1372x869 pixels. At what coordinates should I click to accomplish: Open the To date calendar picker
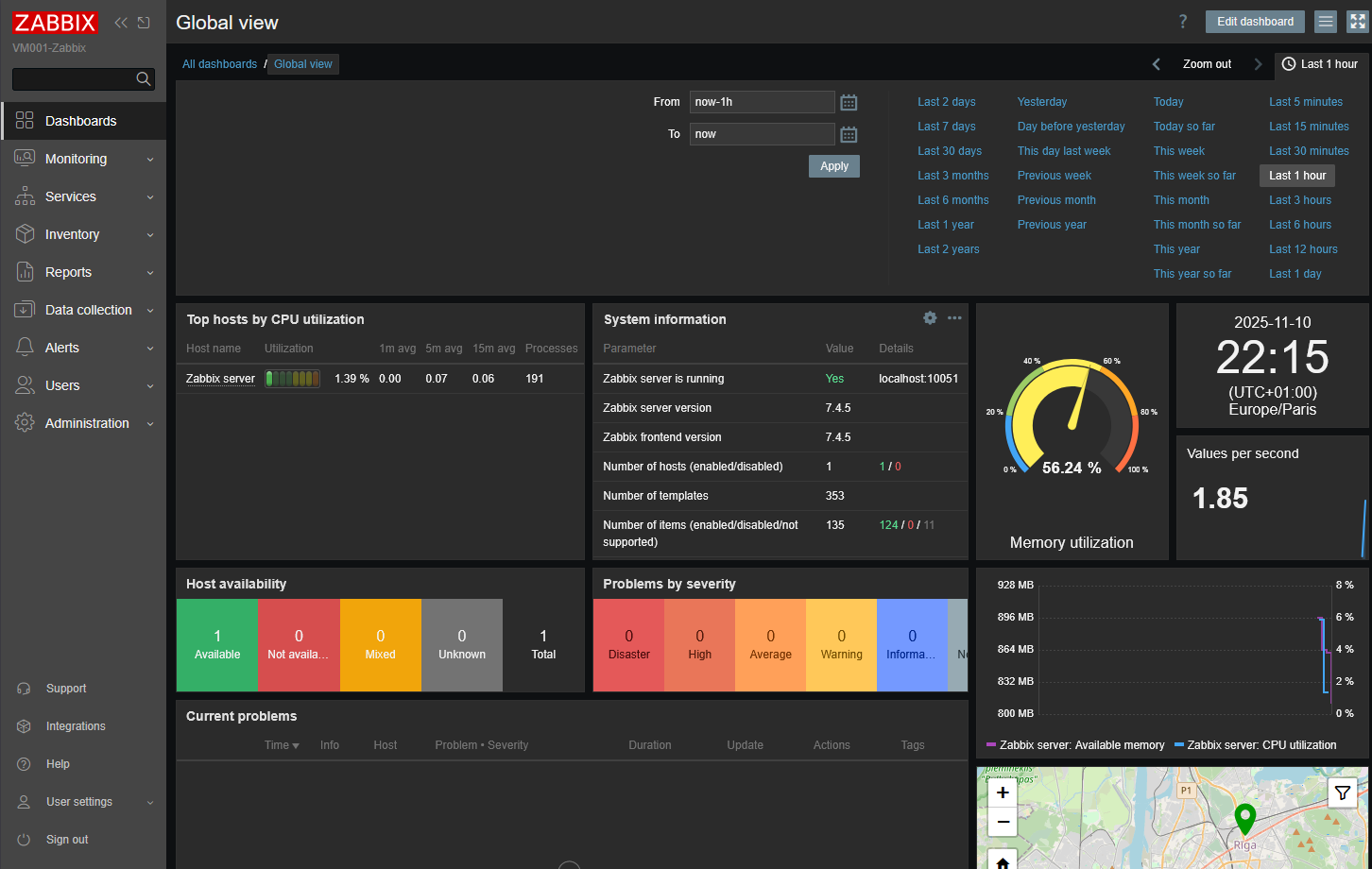pyautogui.click(x=849, y=134)
